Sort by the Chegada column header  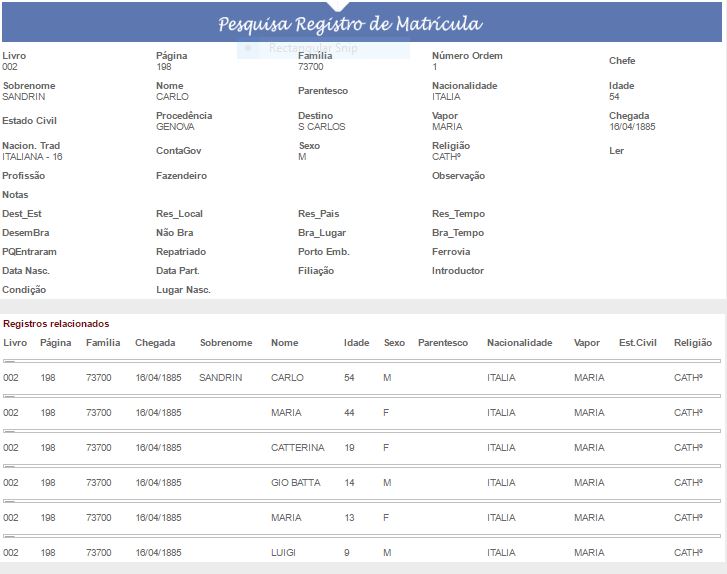coord(155,343)
